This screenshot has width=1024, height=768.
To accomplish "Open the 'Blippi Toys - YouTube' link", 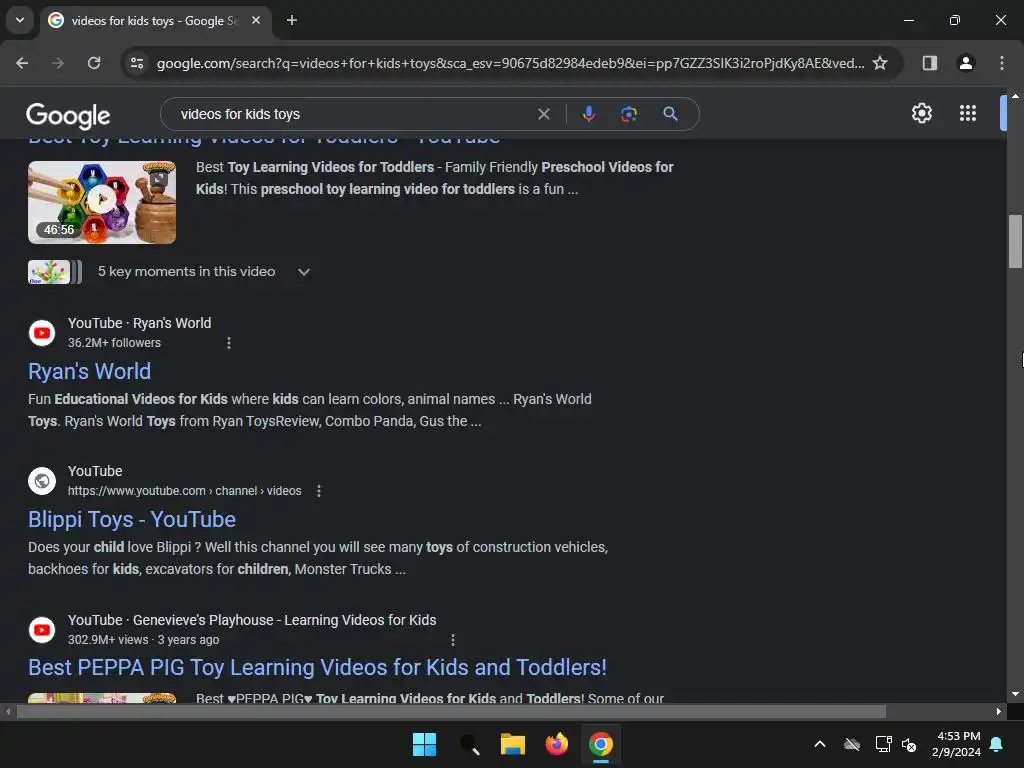I will (132, 519).
